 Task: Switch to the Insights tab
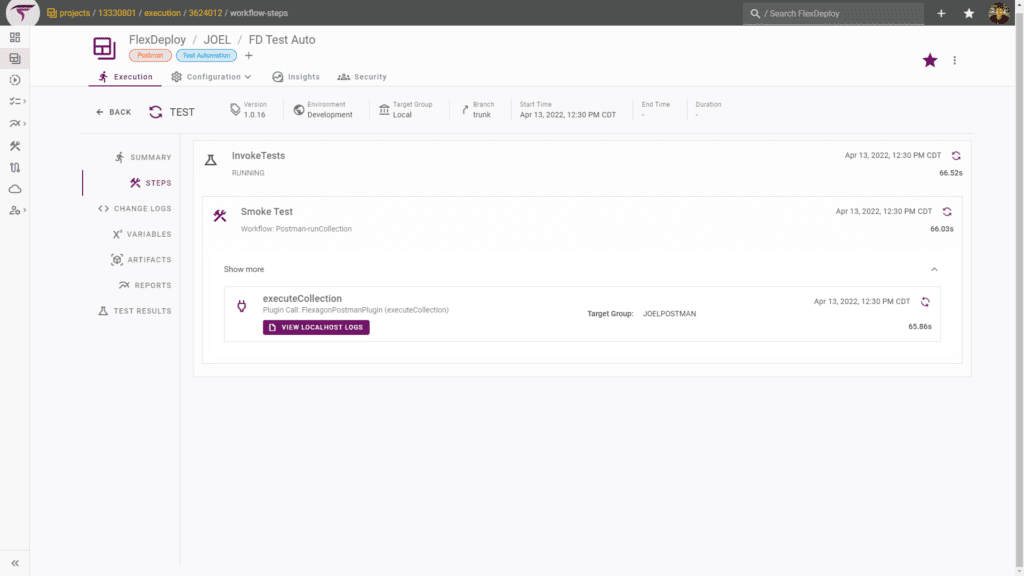coord(296,77)
